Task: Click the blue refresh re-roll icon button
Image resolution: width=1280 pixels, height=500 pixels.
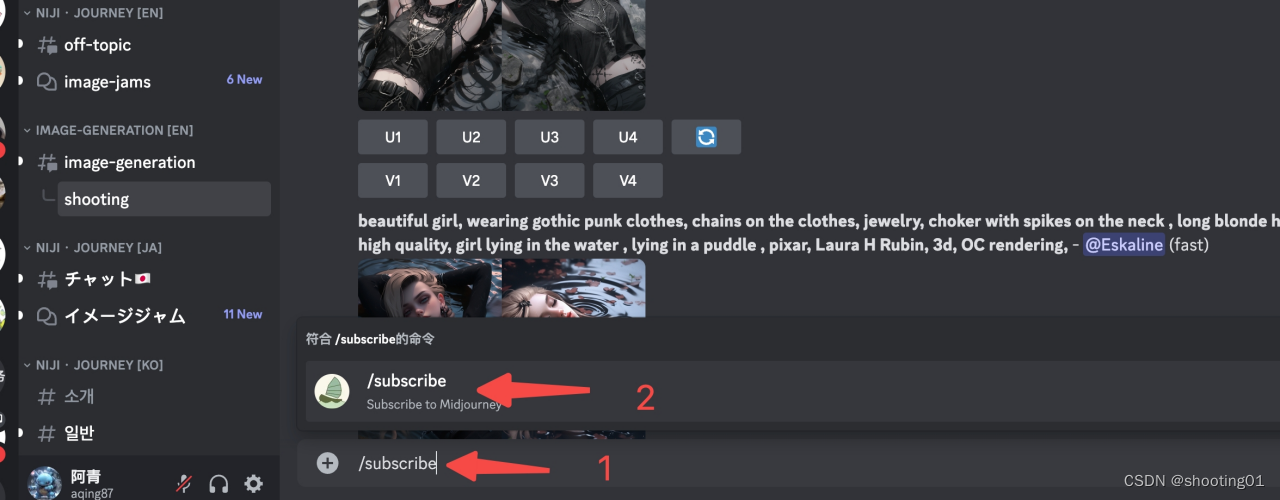Action: [x=706, y=137]
